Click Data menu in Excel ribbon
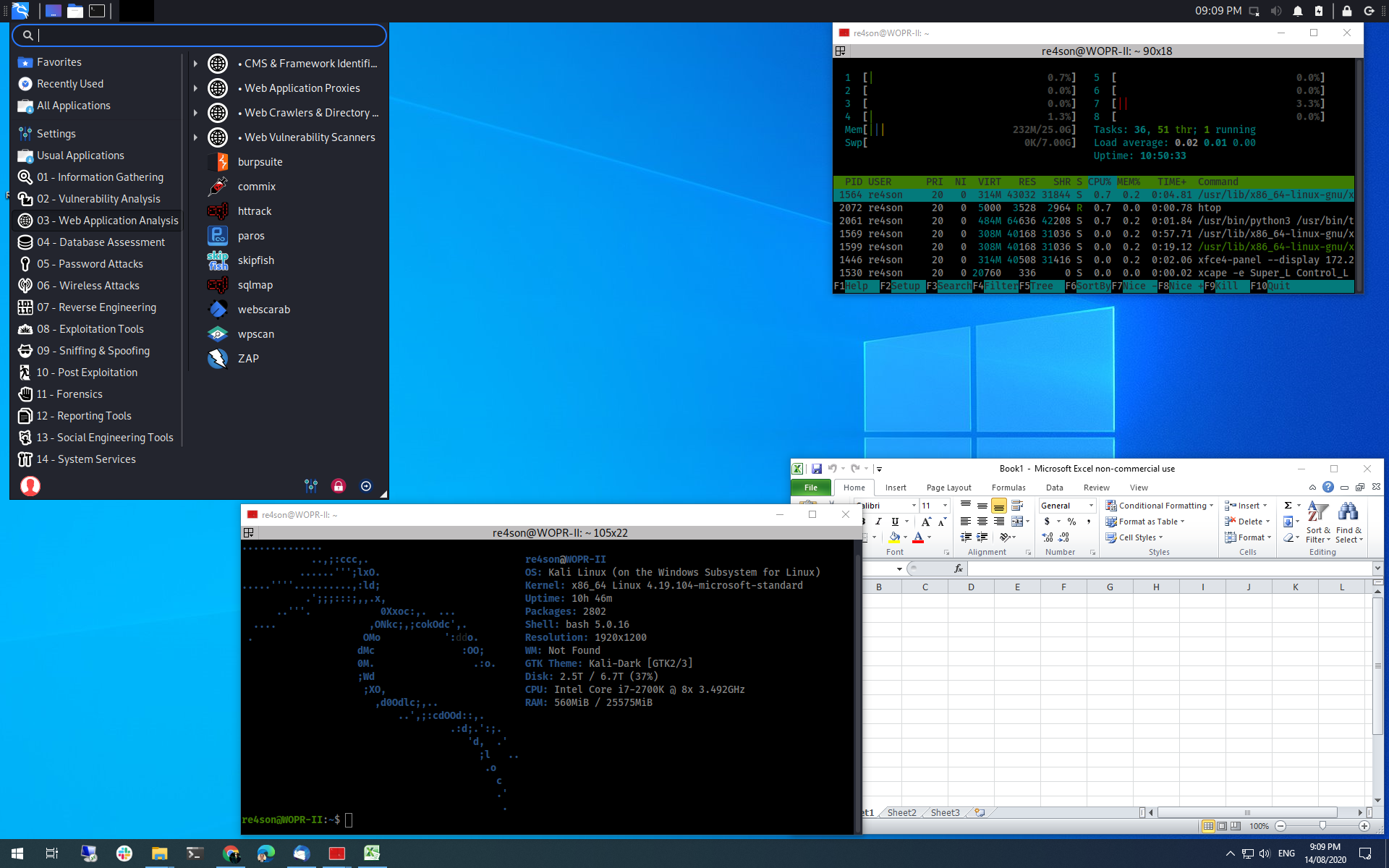 coord(1054,487)
